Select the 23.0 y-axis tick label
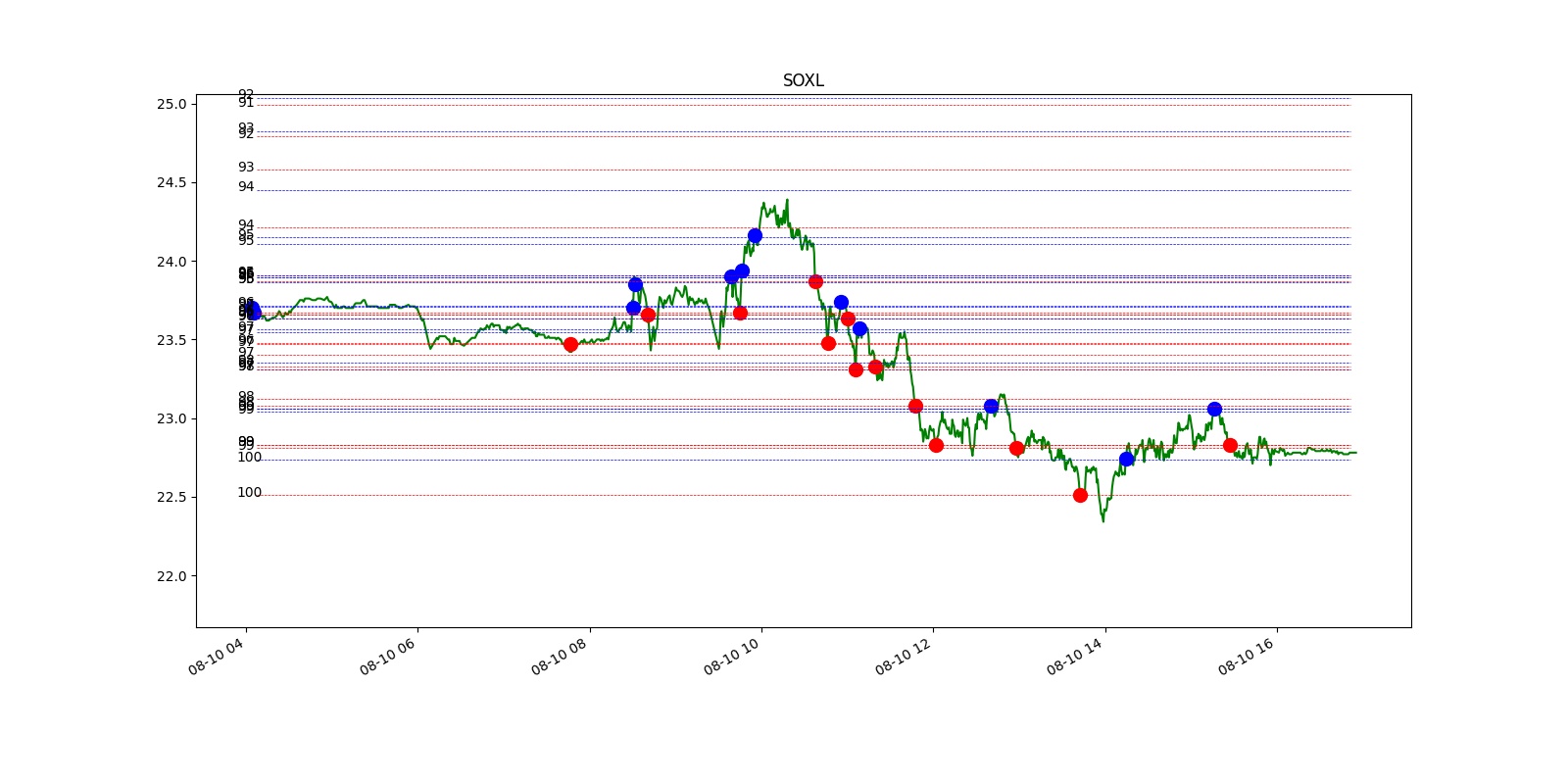This screenshot has width=1568, height=784. (x=171, y=418)
